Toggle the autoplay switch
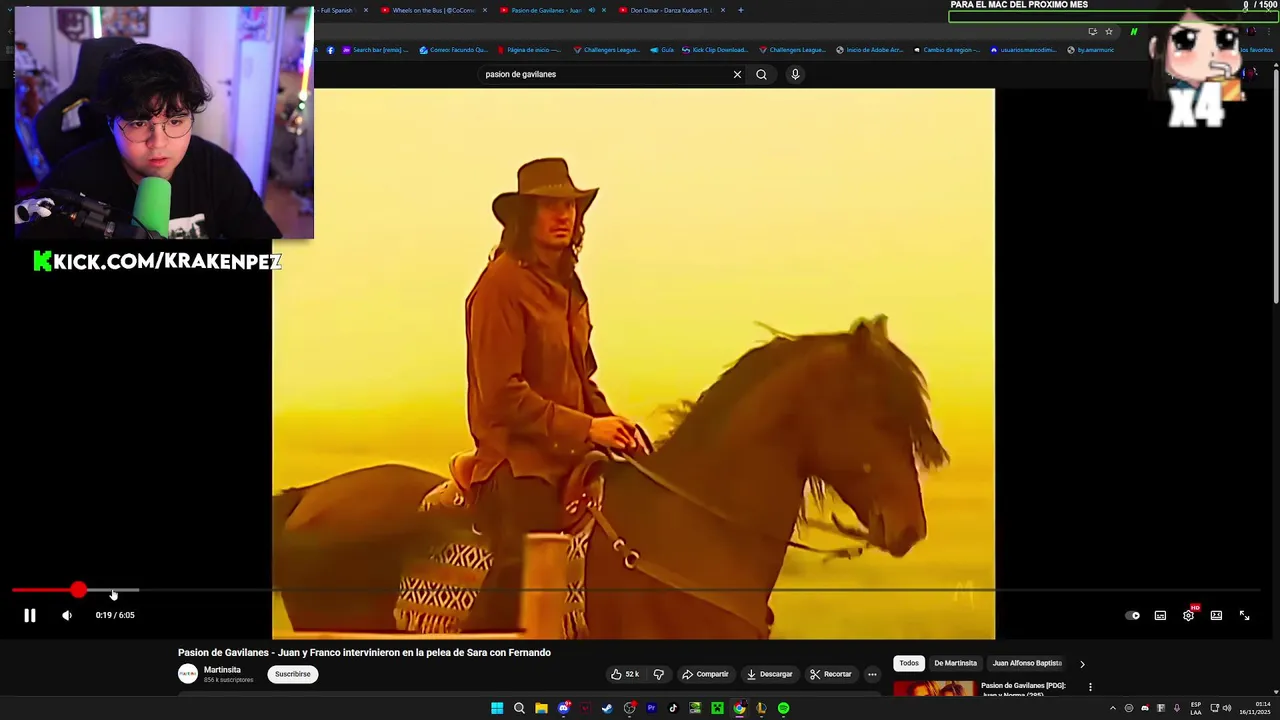This screenshot has height=720, width=1280. 1132,615
